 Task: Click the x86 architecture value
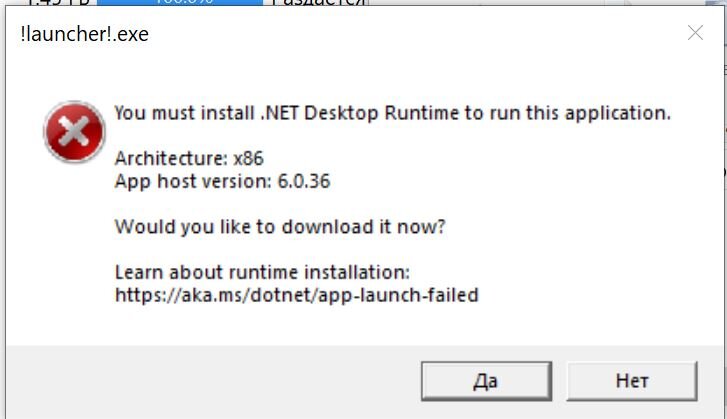(249, 158)
